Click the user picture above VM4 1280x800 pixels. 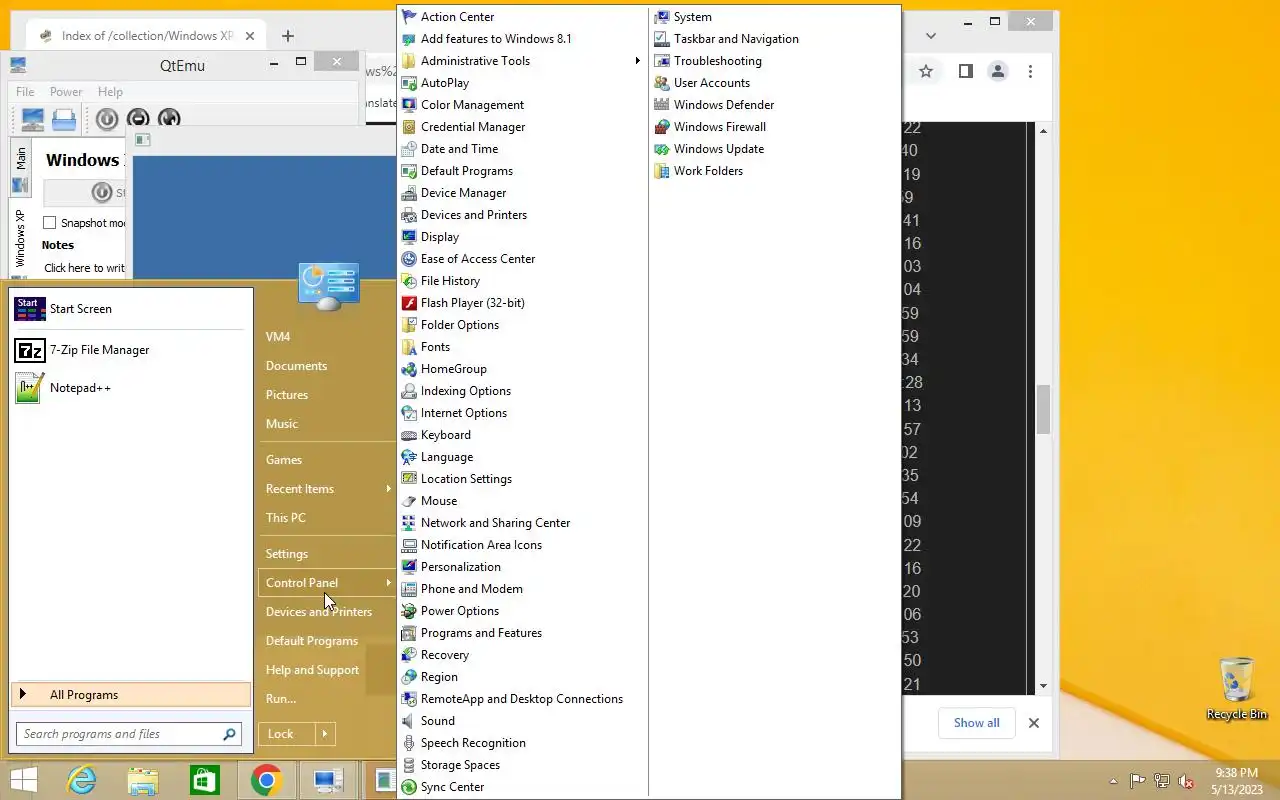point(328,287)
